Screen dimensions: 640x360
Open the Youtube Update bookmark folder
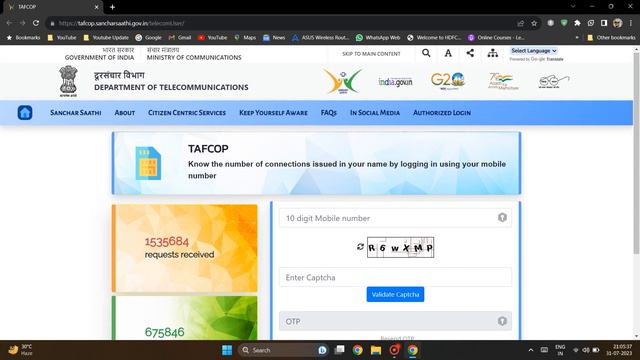(x=106, y=38)
